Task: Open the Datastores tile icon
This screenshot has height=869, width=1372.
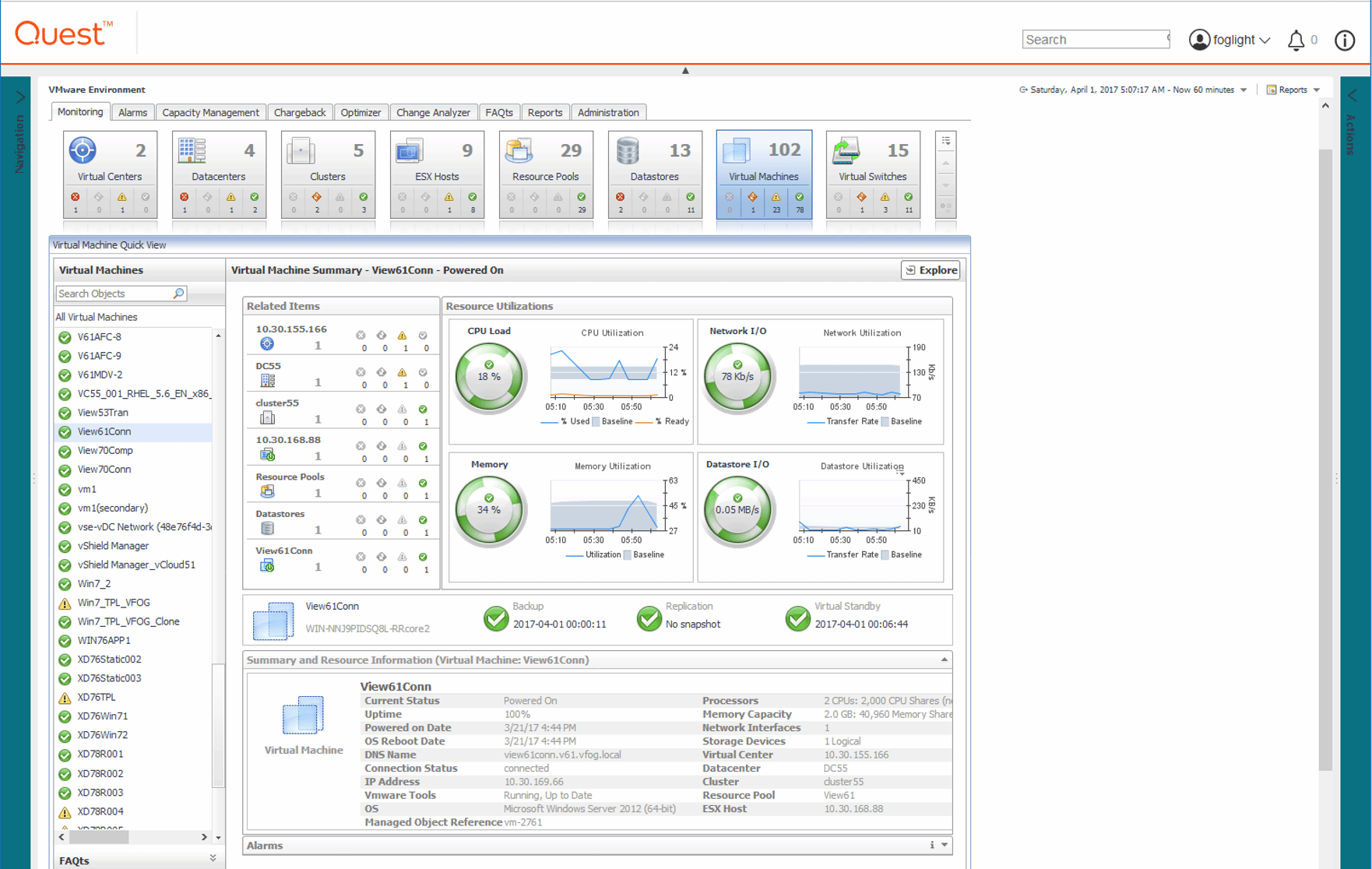Action: [x=628, y=150]
